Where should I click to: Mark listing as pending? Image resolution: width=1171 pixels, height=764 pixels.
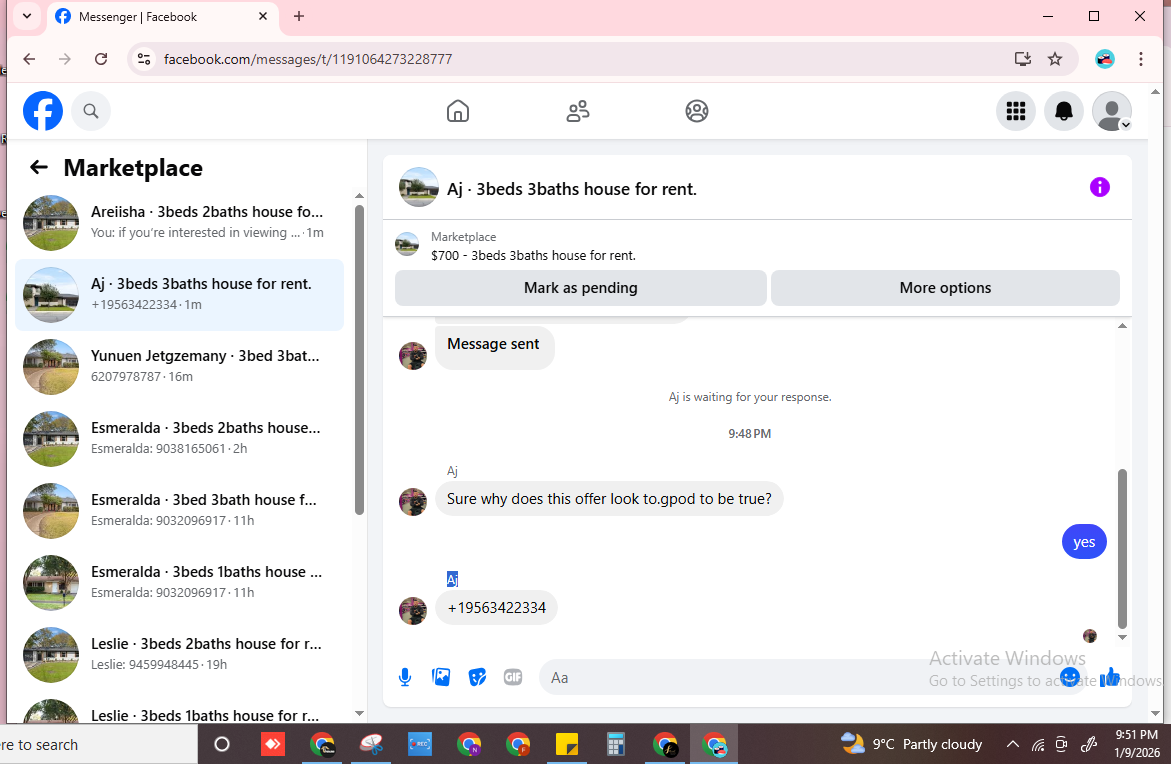(580, 288)
